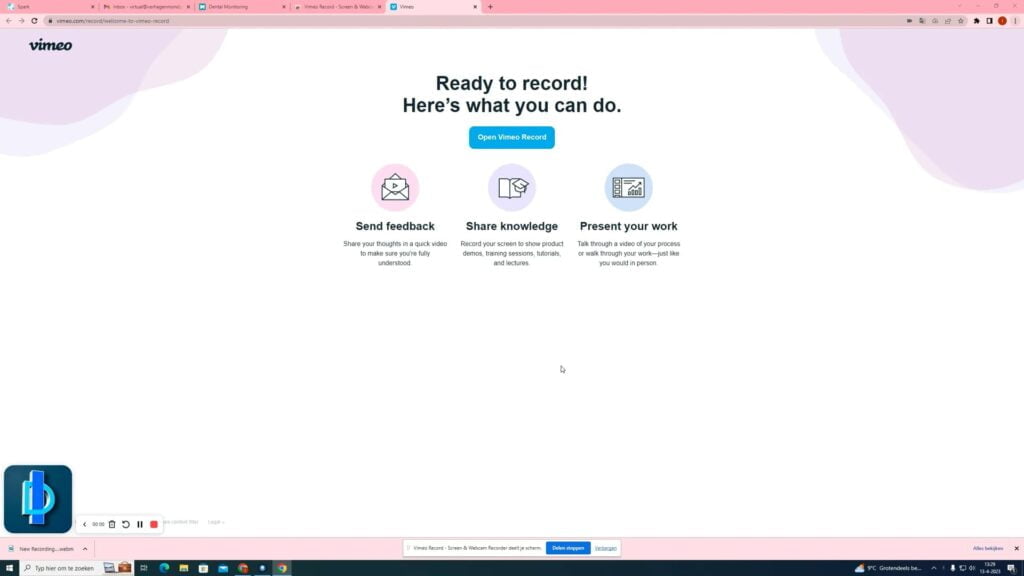Open the Chrome extensions puzzle icon
The image size is (1024, 576).
pos(976,20)
